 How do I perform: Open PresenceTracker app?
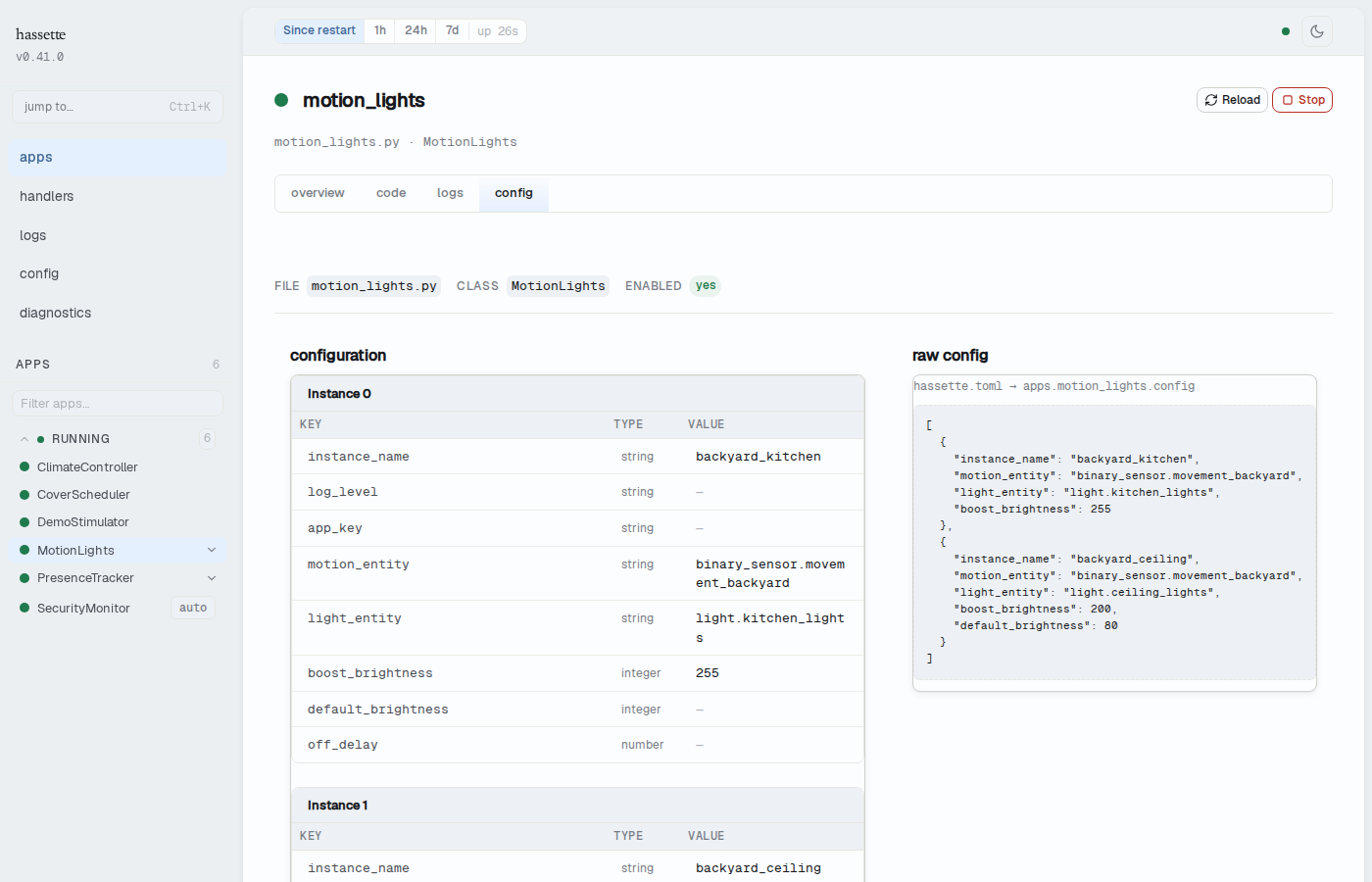click(85, 578)
